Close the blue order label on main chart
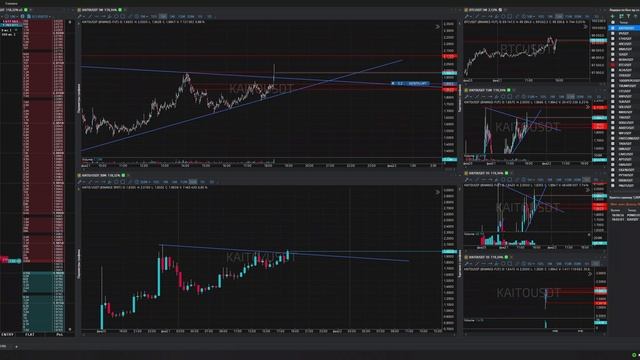 tap(393, 84)
